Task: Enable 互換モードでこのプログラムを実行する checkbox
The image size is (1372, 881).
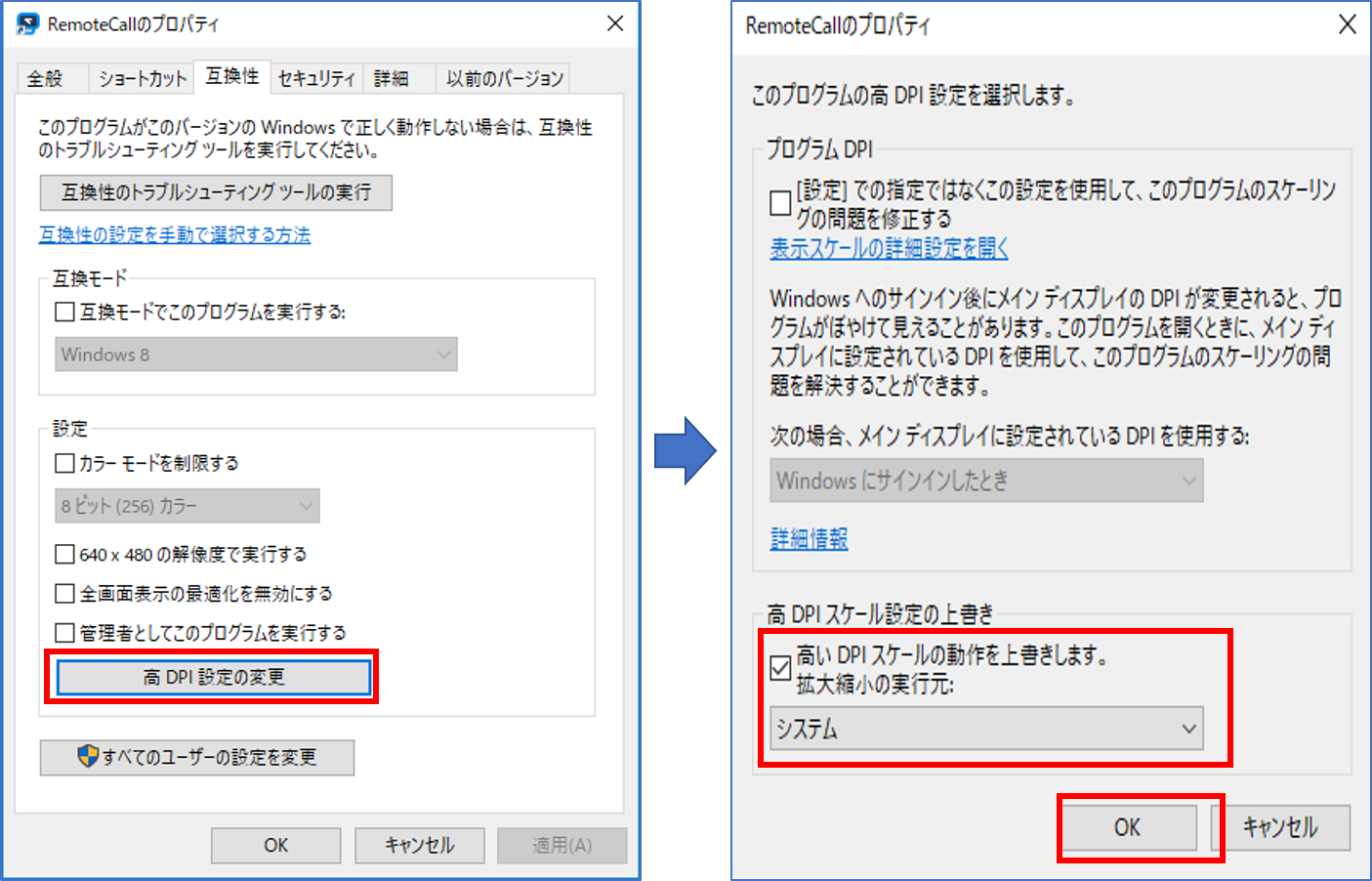Action: [64, 312]
